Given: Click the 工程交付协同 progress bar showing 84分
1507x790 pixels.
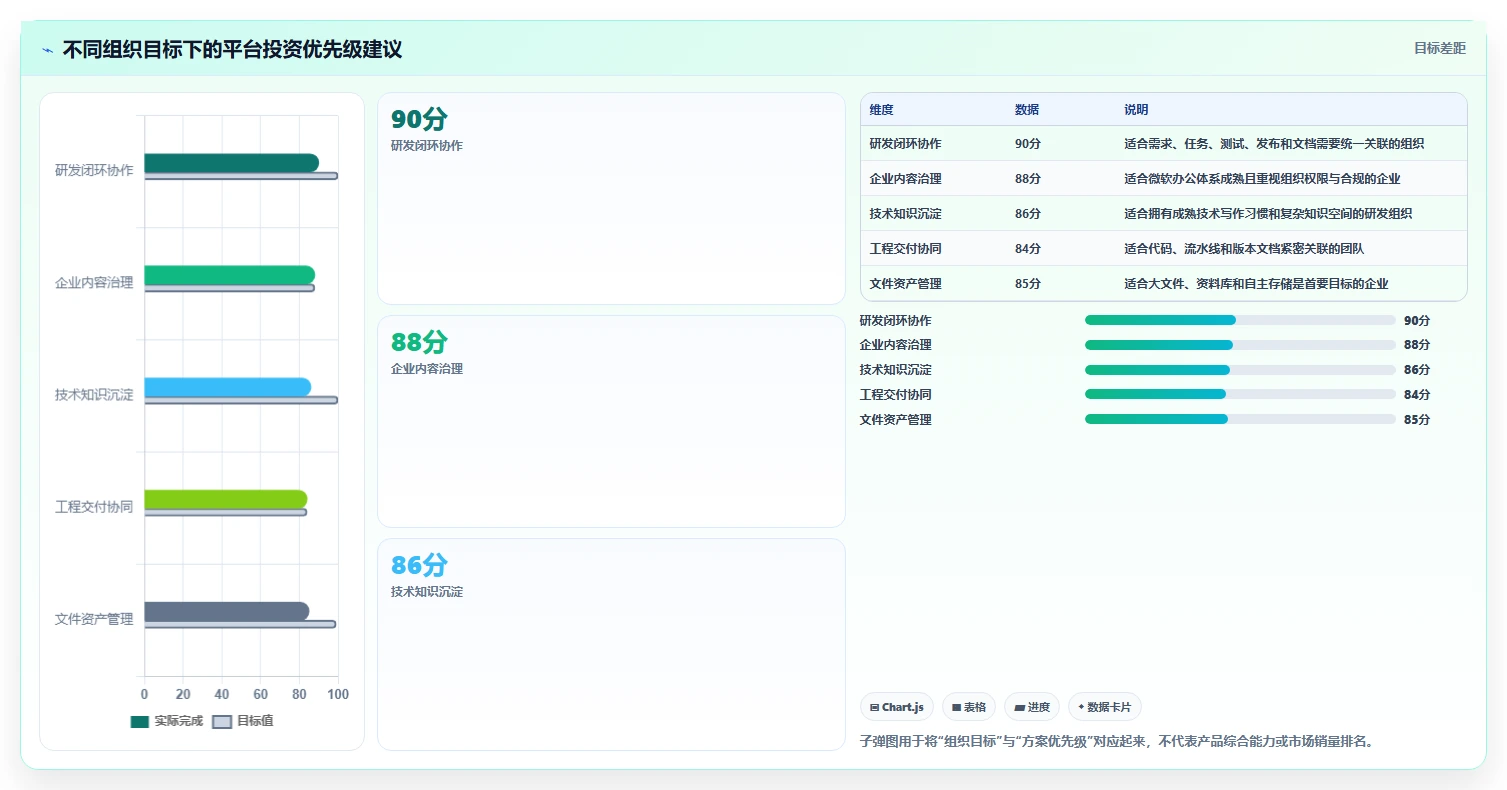Looking at the screenshot, I should 1240,394.
